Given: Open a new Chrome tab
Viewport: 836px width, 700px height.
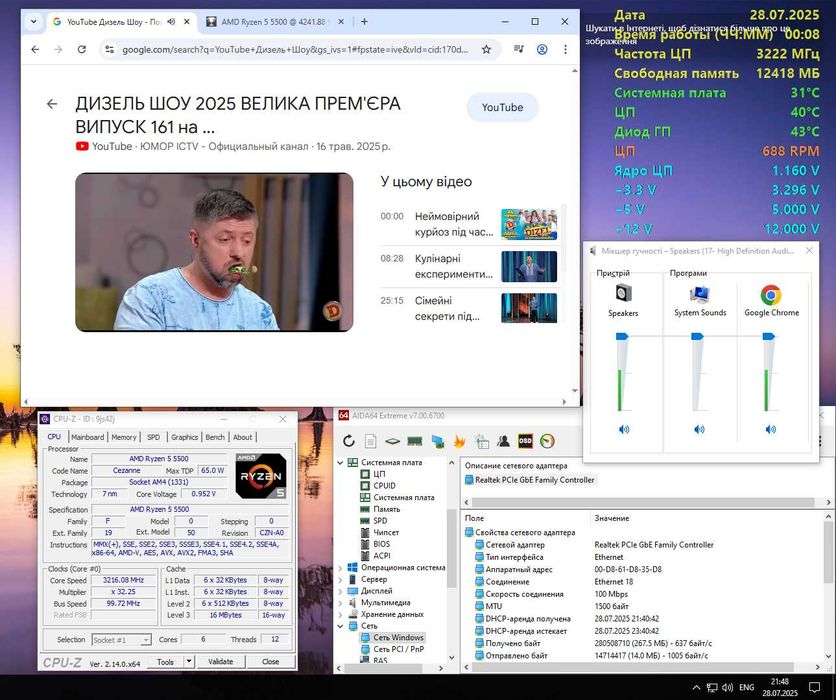Looking at the screenshot, I should coord(364,22).
